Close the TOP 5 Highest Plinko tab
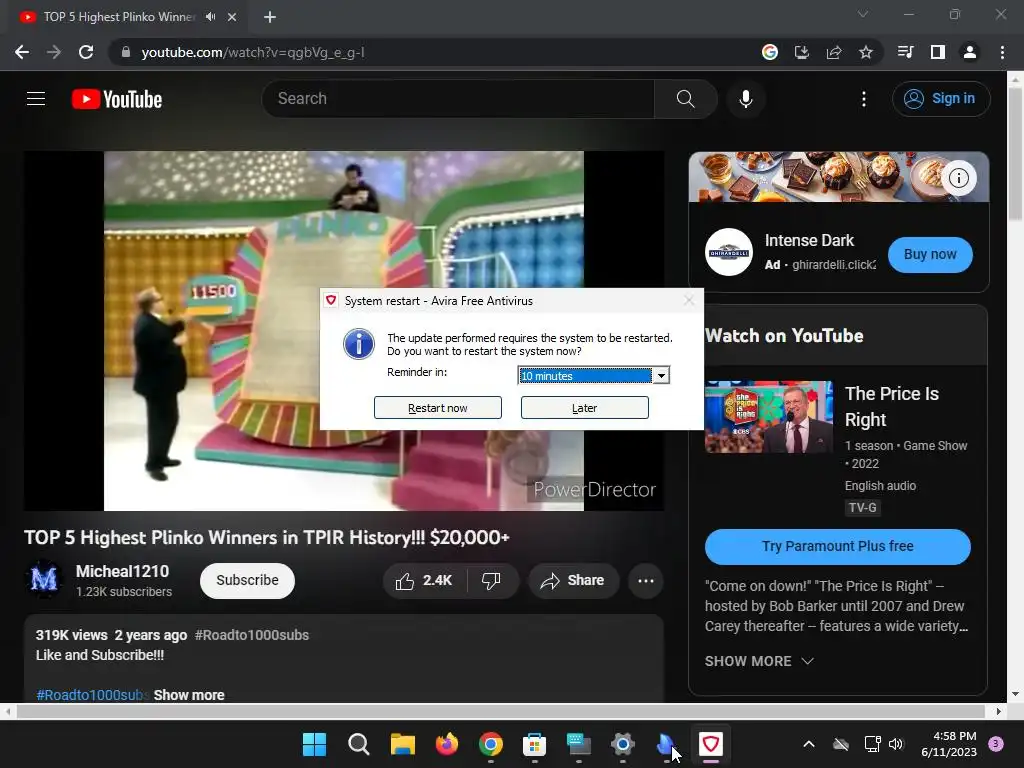1024x768 pixels. click(x=232, y=17)
